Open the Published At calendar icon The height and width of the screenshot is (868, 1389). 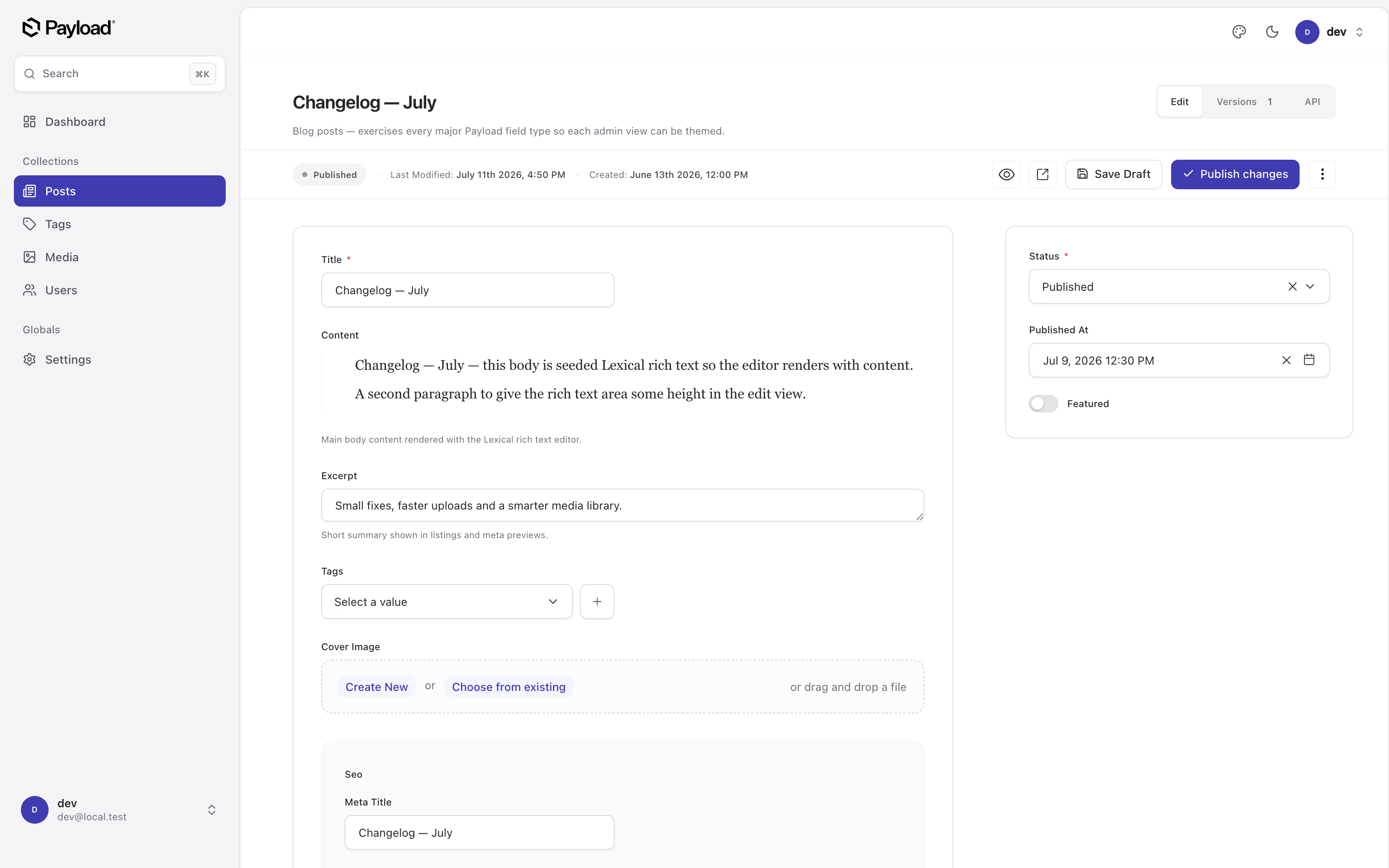point(1309,360)
